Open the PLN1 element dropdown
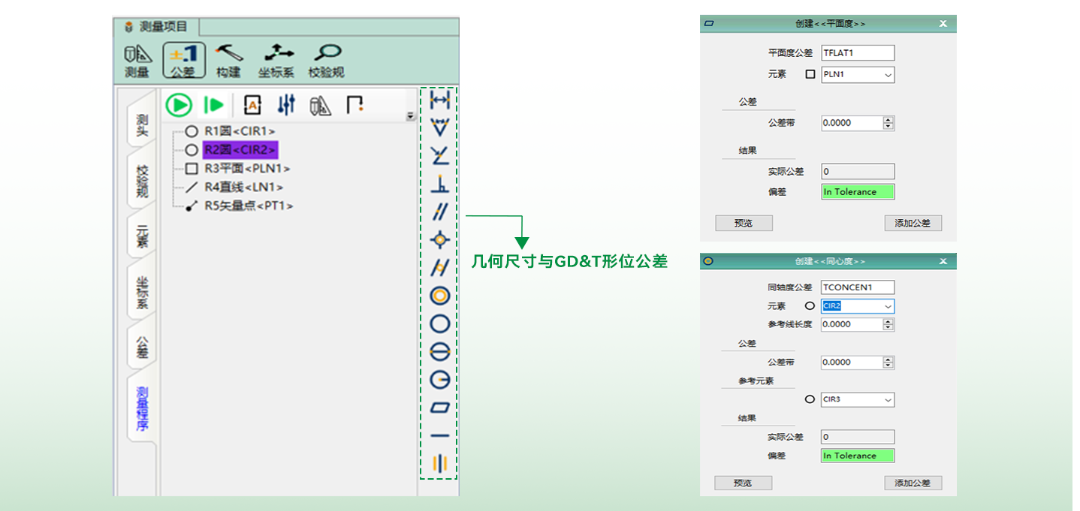 coord(888,75)
